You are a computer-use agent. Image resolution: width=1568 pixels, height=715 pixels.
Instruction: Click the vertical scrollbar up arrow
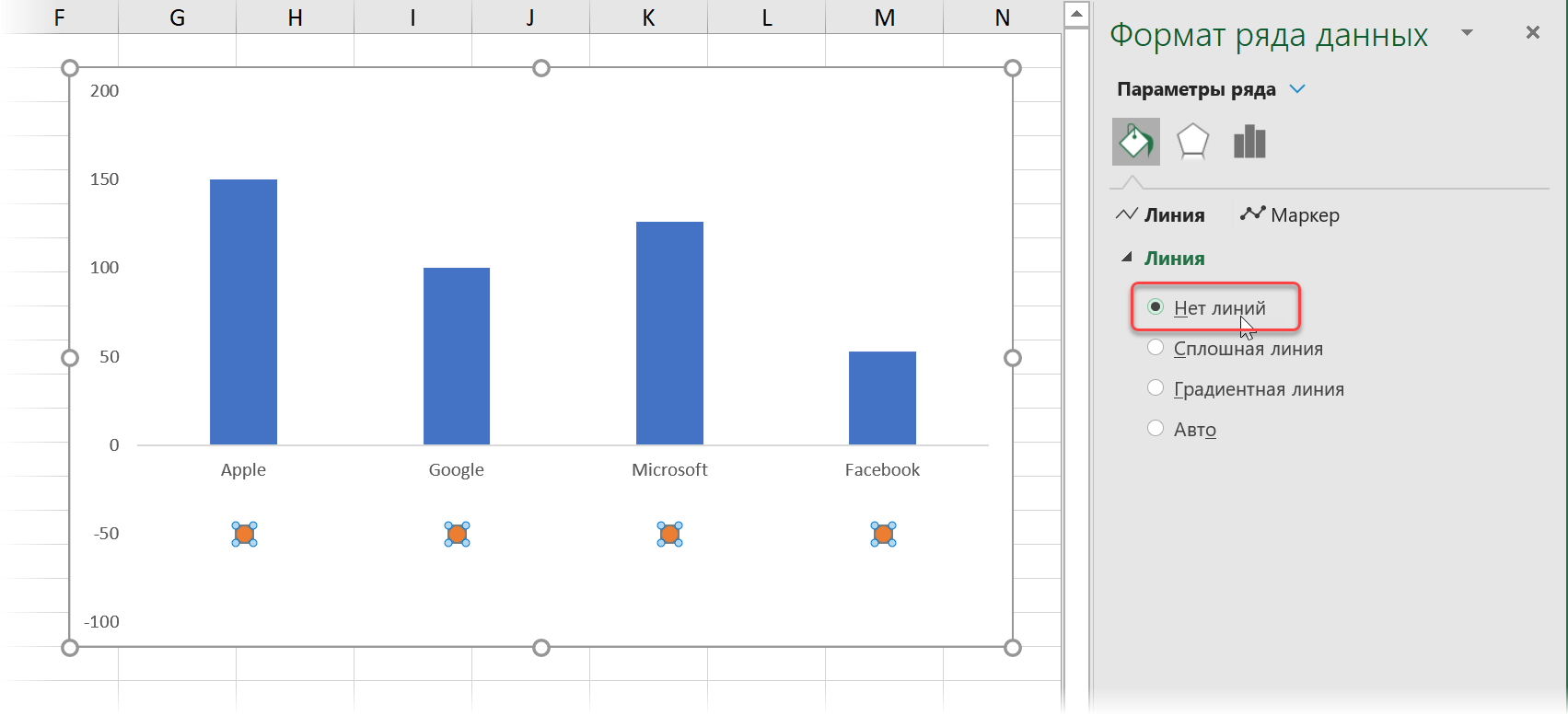(1076, 15)
